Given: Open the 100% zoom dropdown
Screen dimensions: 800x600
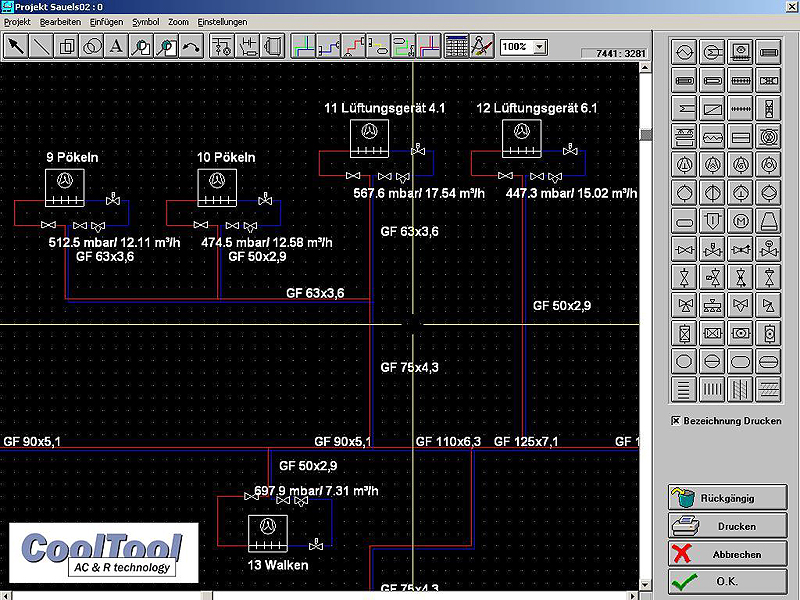Looking at the screenshot, I should 540,47.
